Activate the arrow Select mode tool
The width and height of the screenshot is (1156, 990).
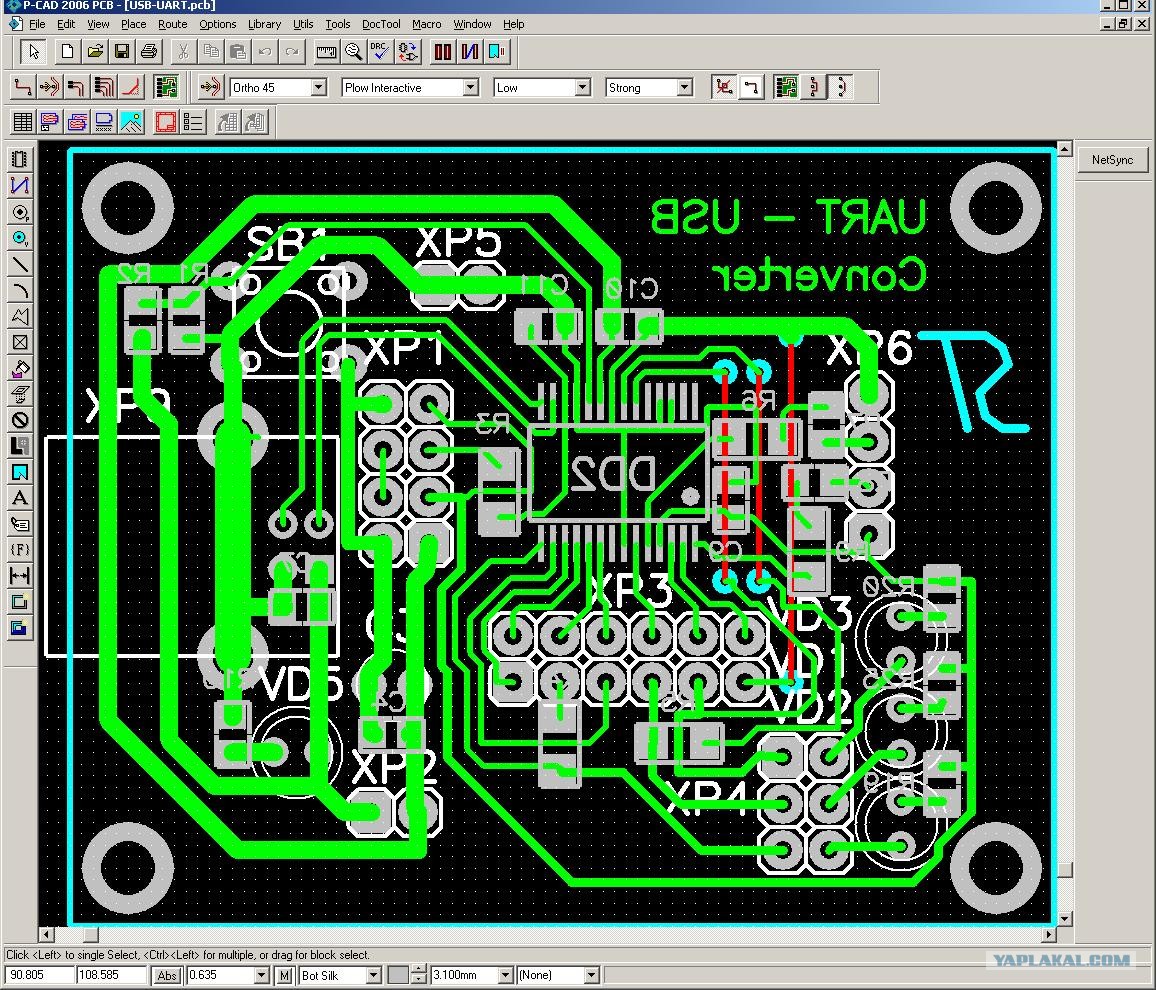coord(33,52)
